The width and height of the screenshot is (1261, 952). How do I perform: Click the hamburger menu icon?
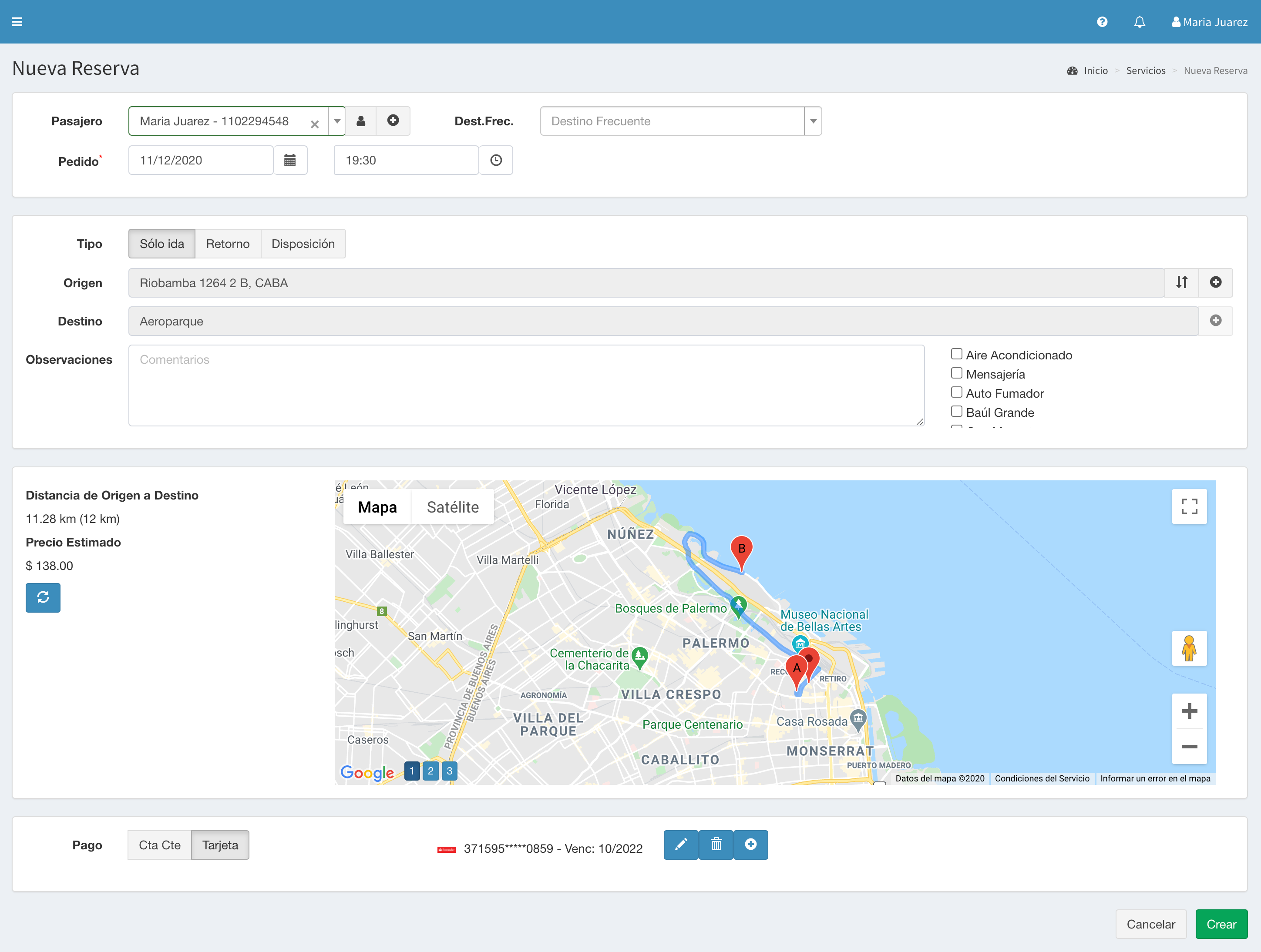(x=17, y=22)
